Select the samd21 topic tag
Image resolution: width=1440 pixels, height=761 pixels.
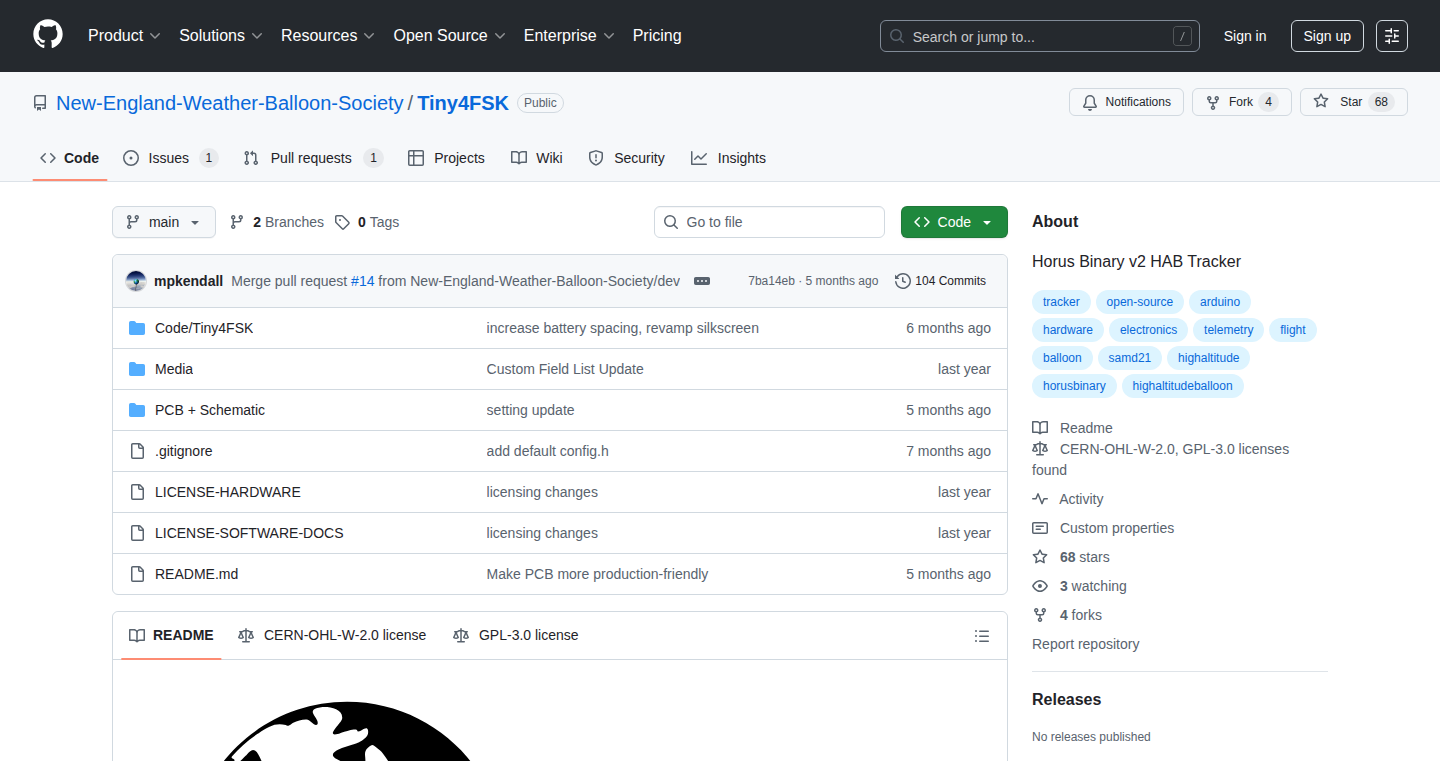[1129, 358]
